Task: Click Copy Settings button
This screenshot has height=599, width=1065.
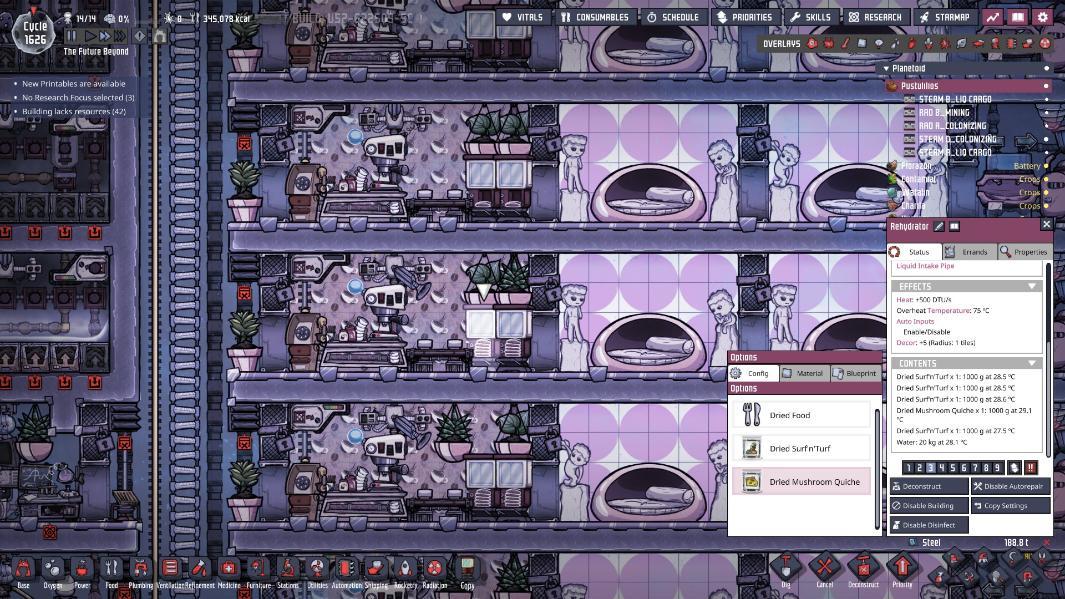Action: coord(1011,505)
